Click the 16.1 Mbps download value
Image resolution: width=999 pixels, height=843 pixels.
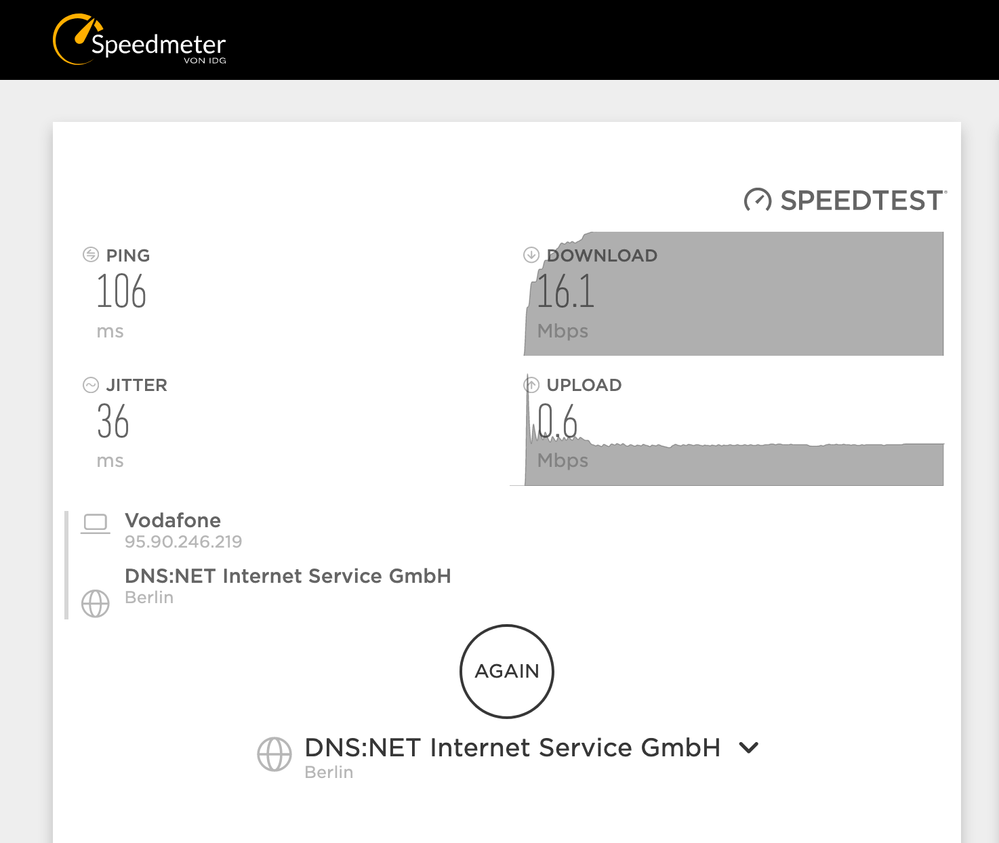point(566,292)
